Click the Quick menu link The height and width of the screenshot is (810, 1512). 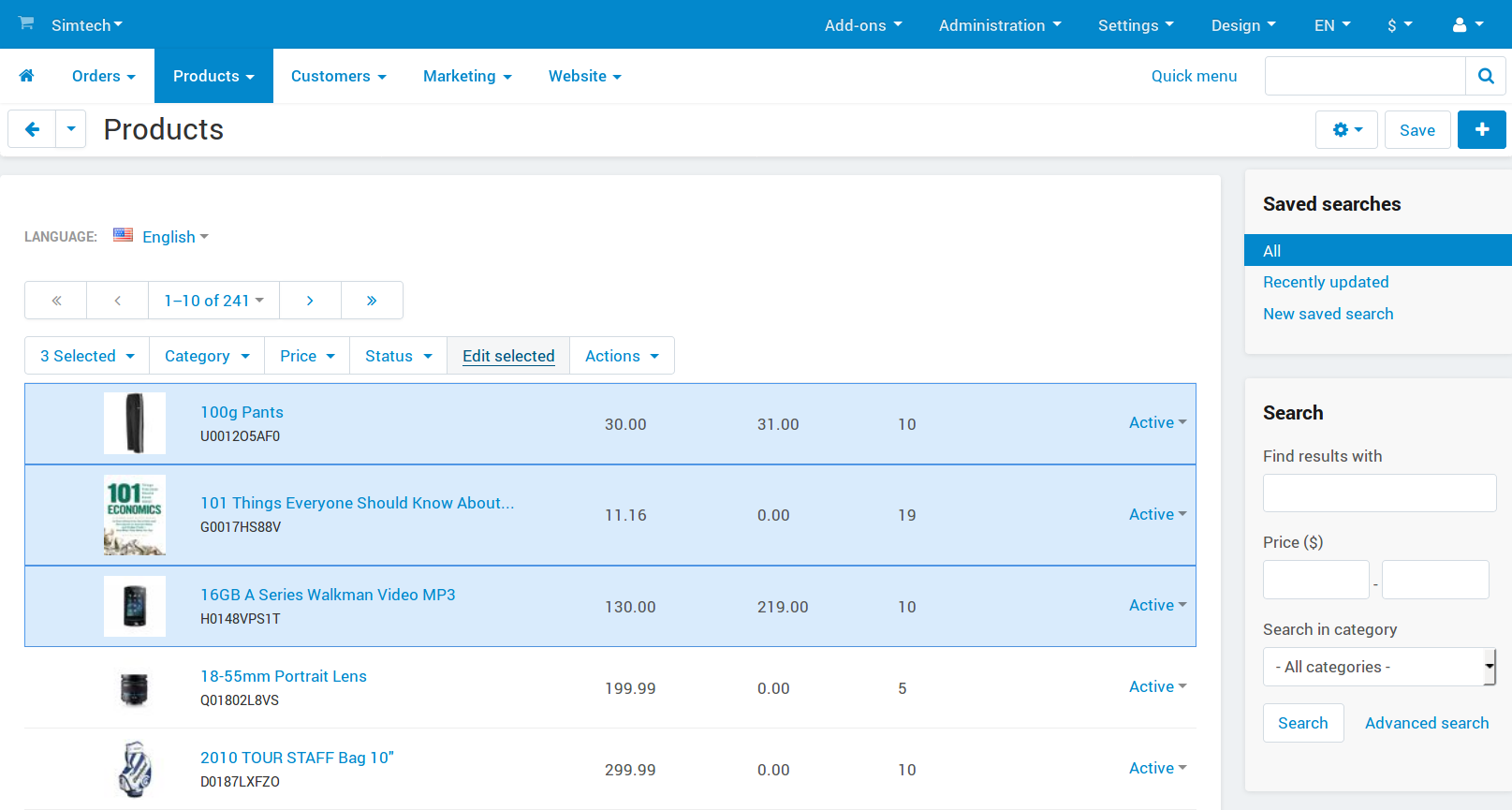1194,76
